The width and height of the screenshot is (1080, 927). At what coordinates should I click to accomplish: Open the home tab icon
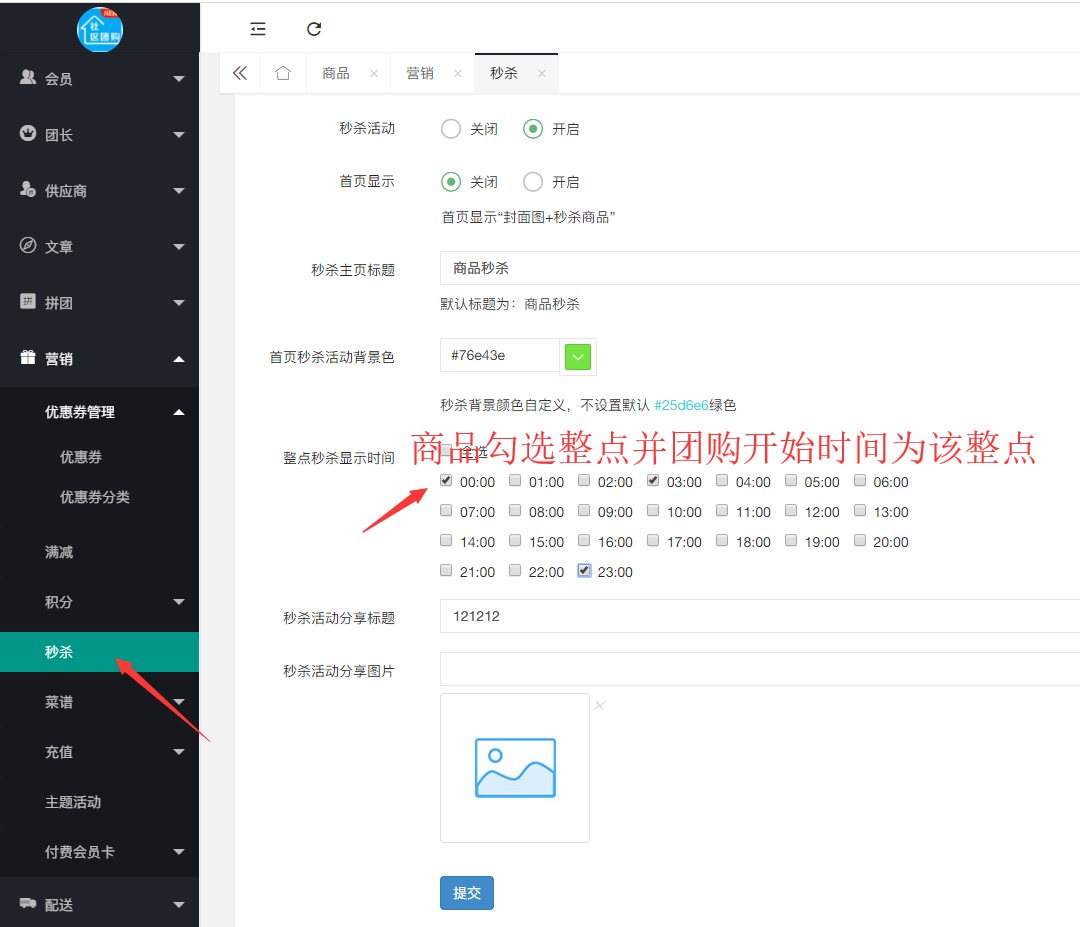pos(283,73)
